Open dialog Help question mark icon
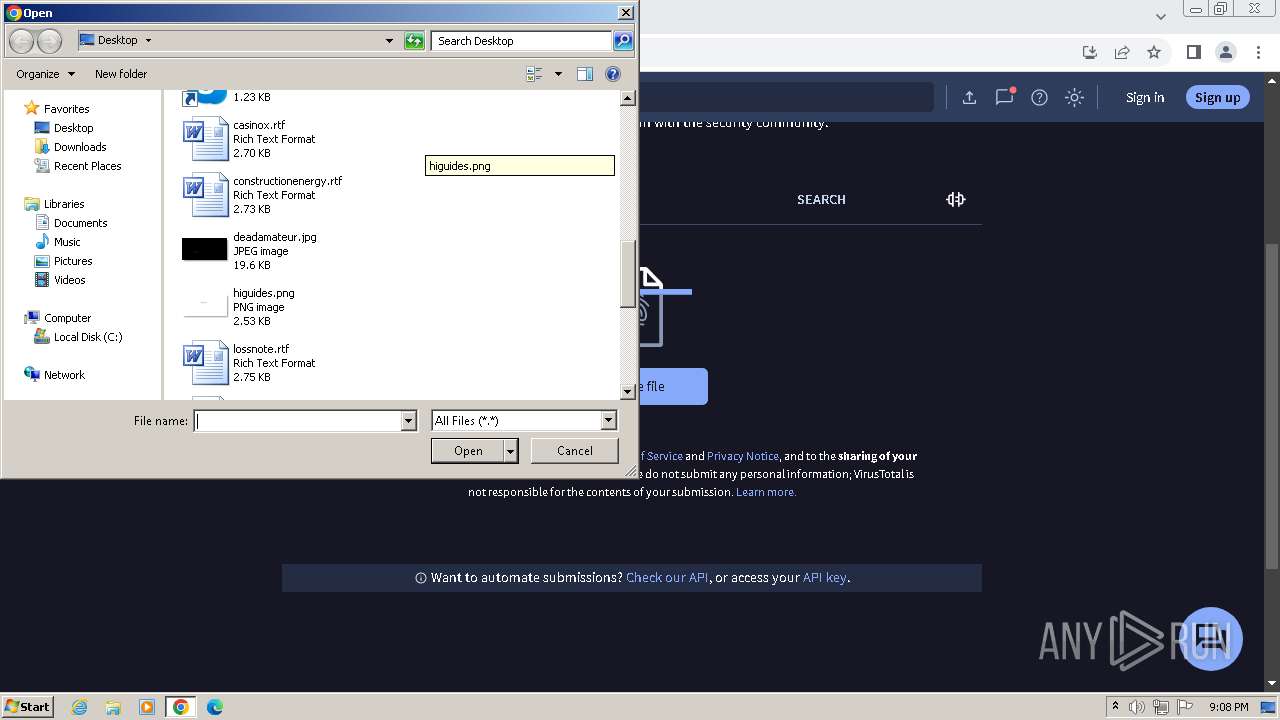The image size is (1280, 720). click(x=613, y=74)
